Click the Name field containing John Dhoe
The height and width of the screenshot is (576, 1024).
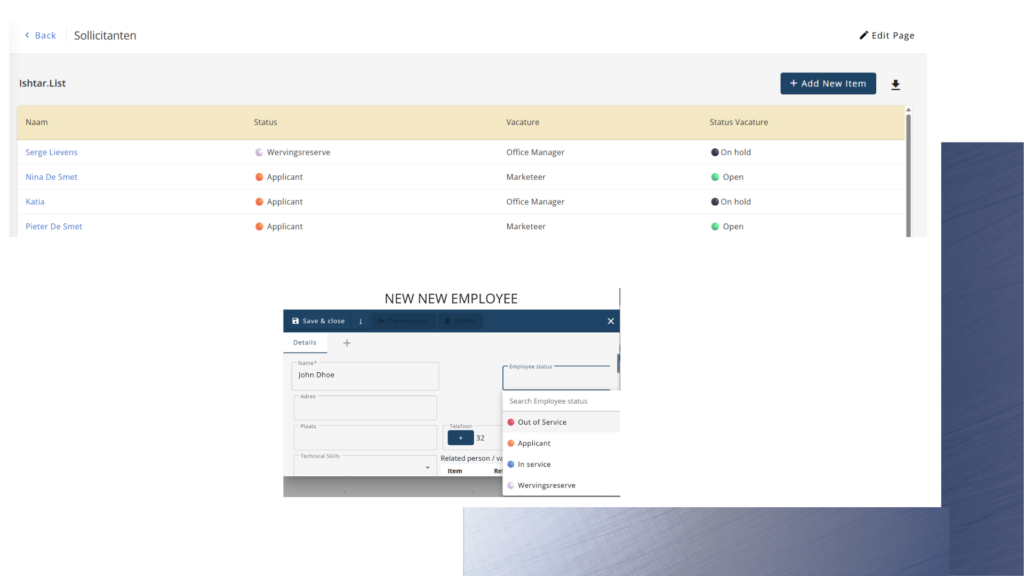365,376
